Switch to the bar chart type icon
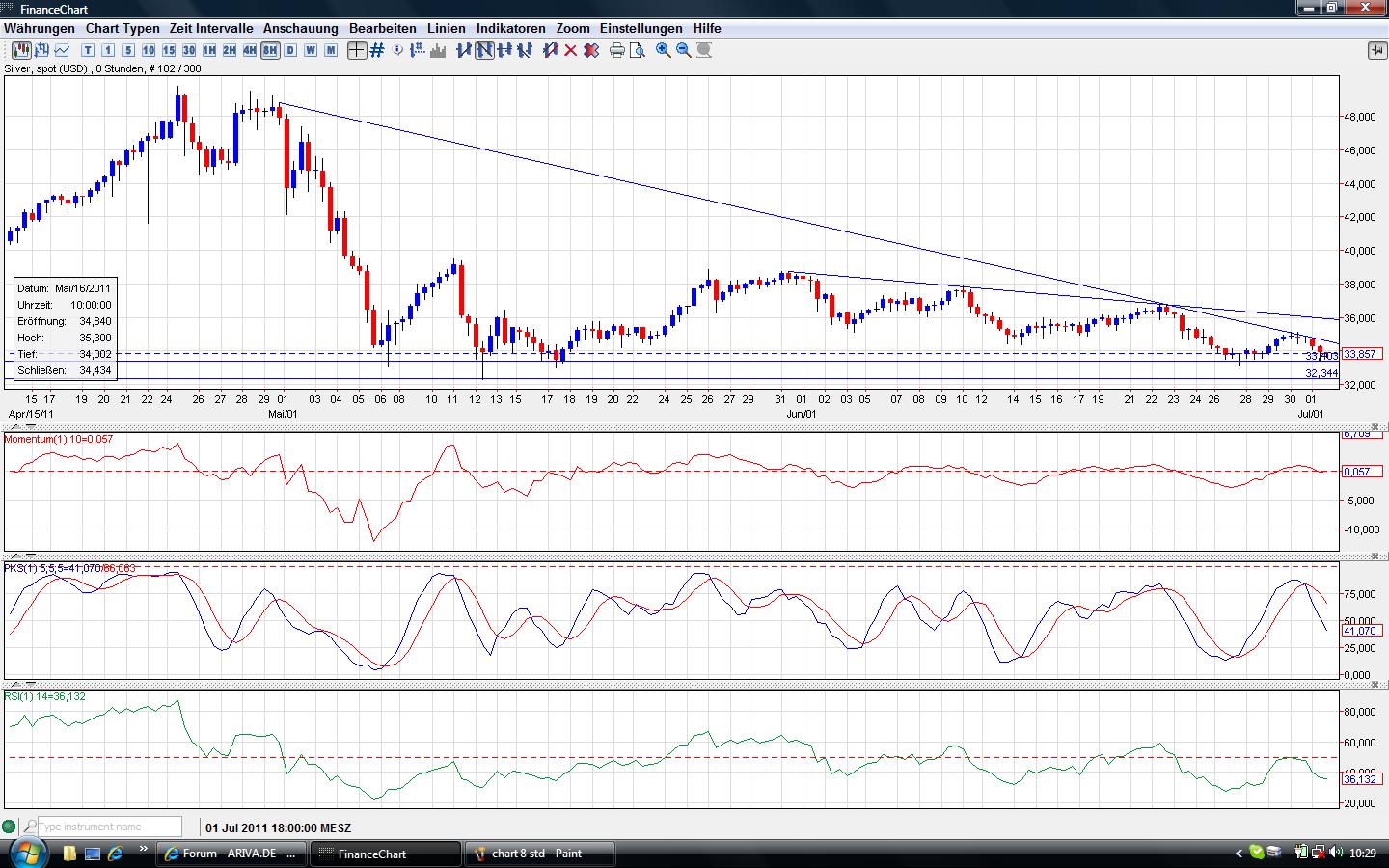This screenshot has height=868, width=1389. click(x=42, y=50)
